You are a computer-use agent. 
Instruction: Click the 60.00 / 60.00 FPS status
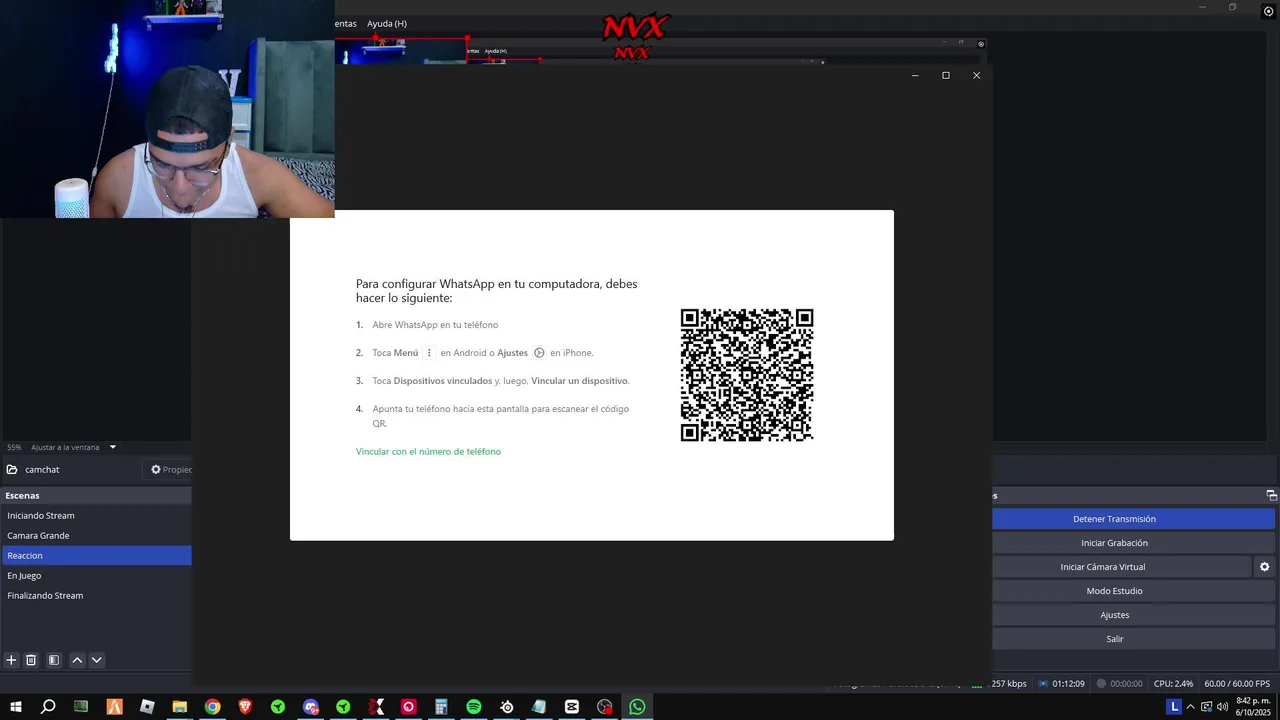(x=1237, y=684)
